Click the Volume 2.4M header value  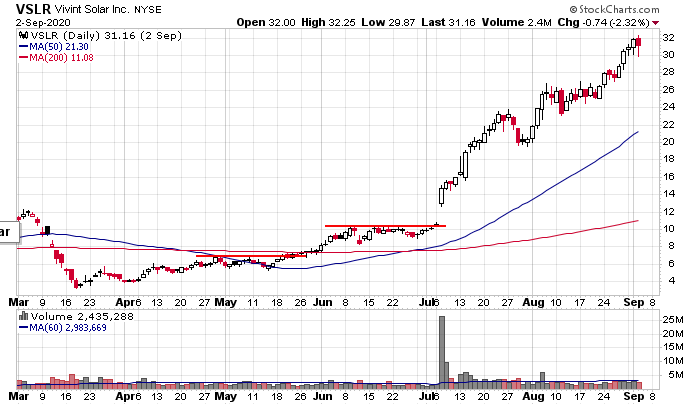coord(517,22)
